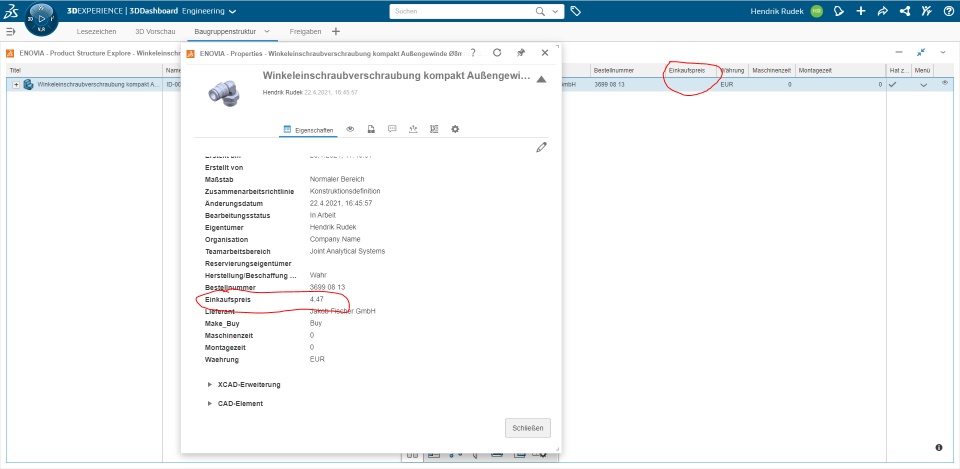Click the Bestellnummer column header
Viewport: 960px width, 469px height.
point(614,71)
